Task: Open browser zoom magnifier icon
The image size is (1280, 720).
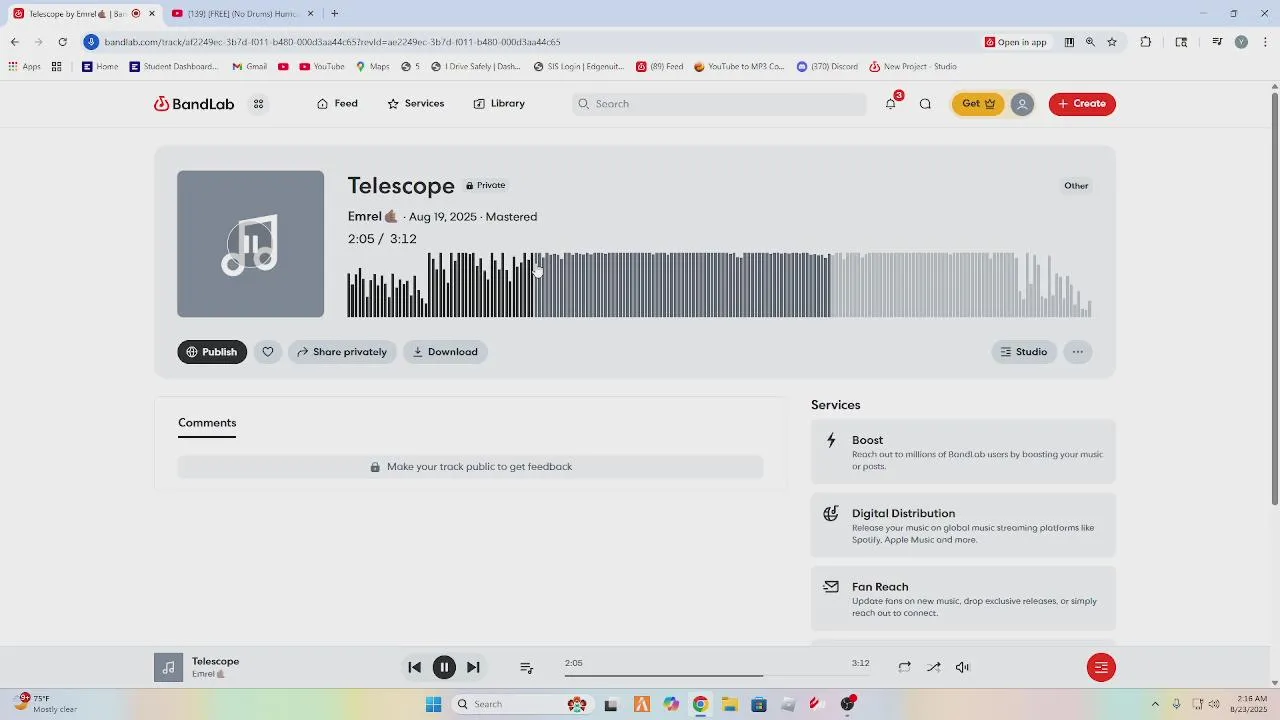Action: click(1090, 42)
